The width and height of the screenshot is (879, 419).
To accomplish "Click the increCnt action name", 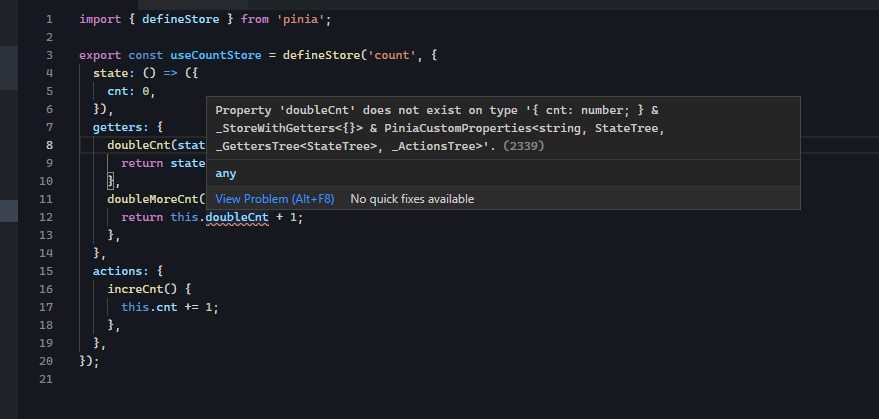I will [x=135, y=289].
